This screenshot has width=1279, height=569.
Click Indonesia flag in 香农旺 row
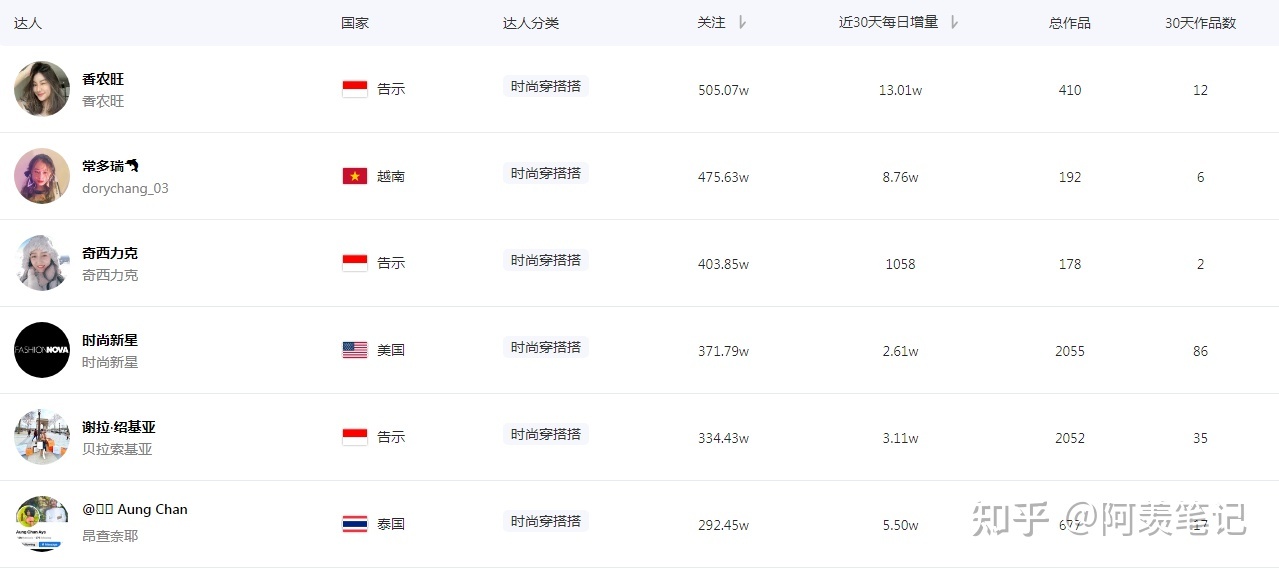coord(355,89)
